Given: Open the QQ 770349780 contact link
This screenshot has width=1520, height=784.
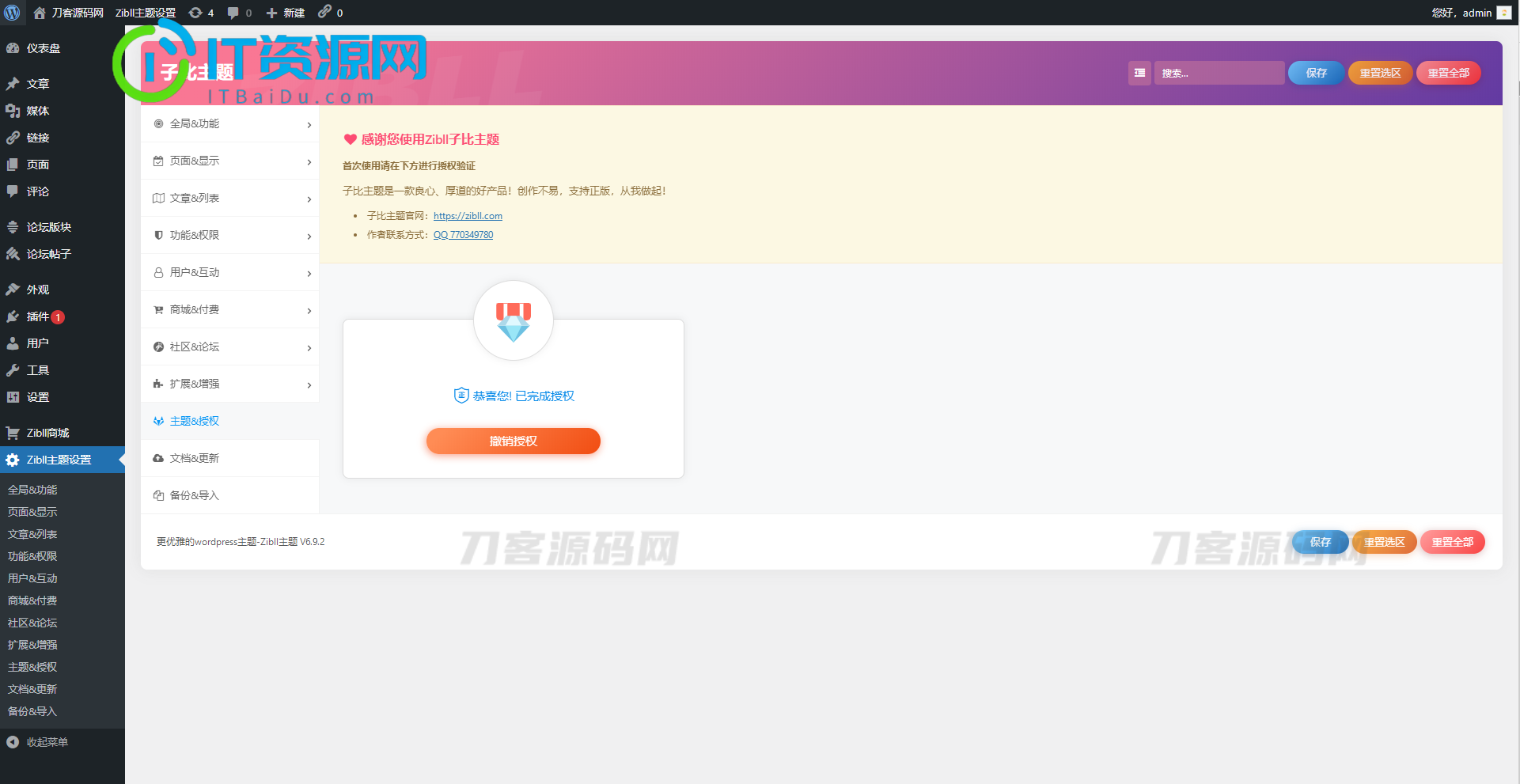Looking at the screenshot, I should (x=463, y=235).
